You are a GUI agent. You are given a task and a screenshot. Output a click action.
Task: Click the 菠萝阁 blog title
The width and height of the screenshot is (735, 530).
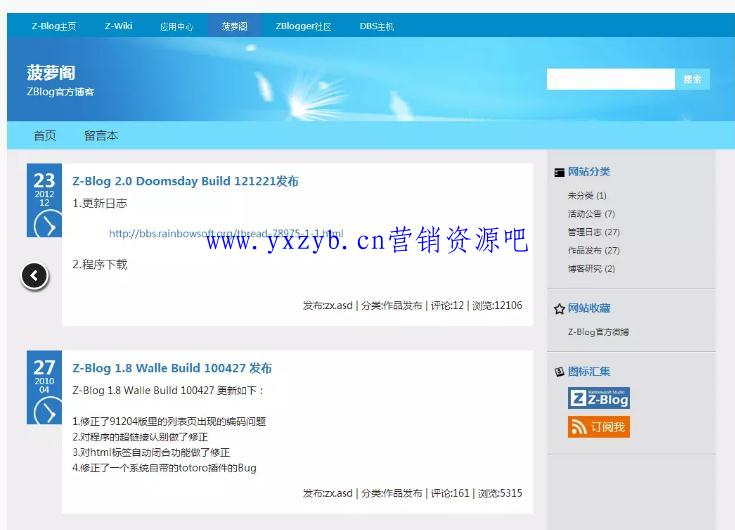tap(51, 73)
